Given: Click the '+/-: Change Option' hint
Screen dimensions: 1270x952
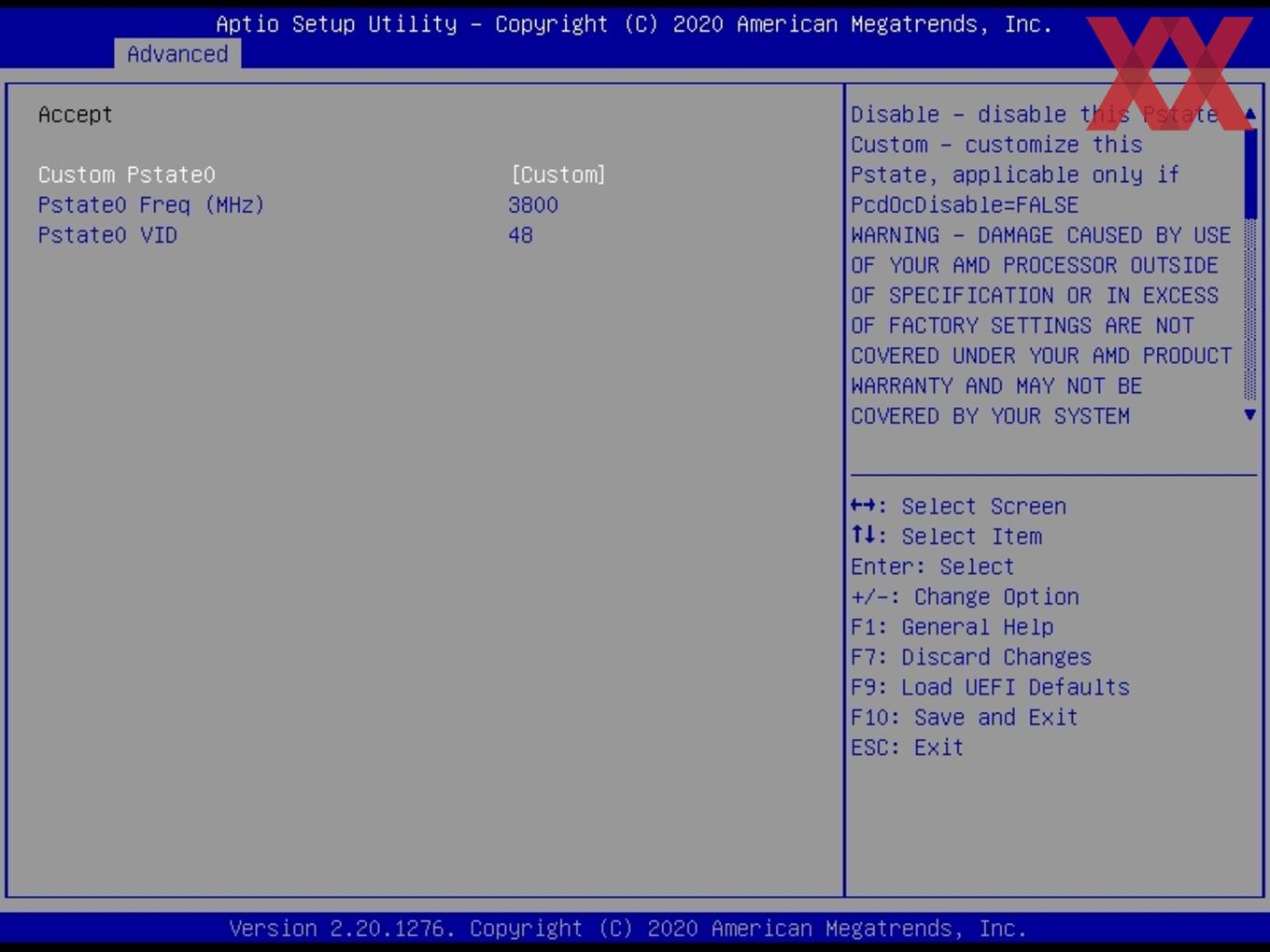Looking at the screenshot, I should pyautogui.click(x=965, y=597).
